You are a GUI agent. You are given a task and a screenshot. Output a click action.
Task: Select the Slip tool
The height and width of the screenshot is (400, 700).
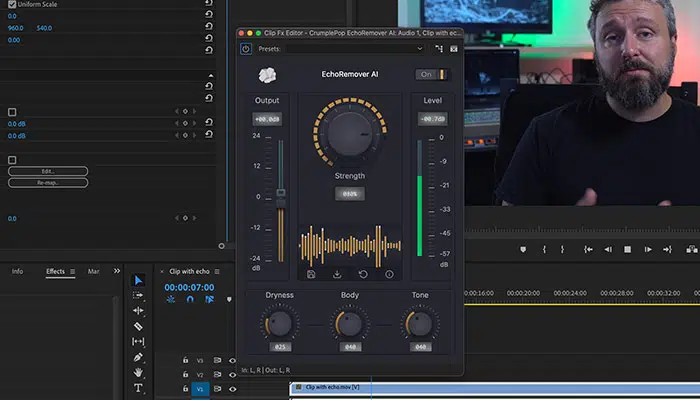point(138,342)
